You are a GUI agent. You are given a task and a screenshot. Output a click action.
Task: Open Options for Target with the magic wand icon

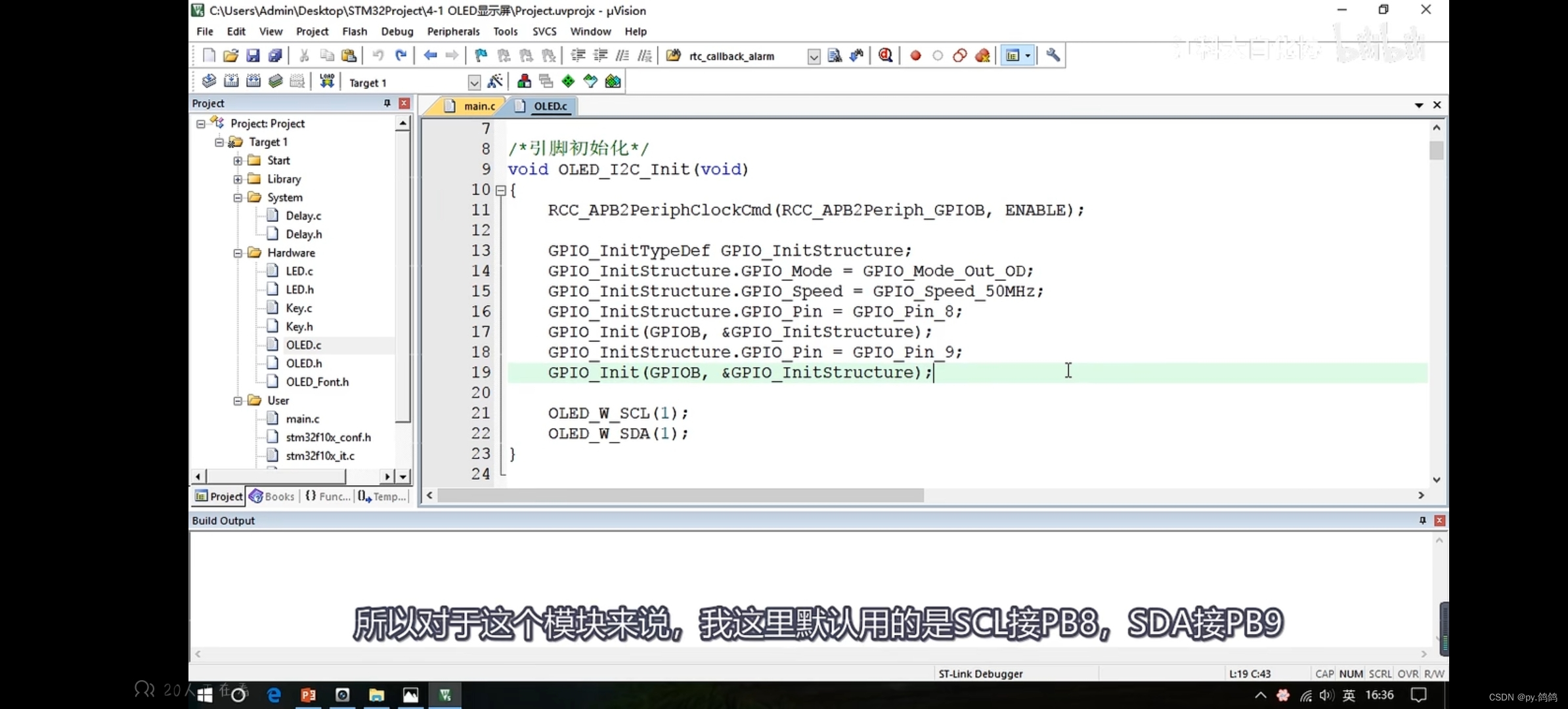click(495, 81)
